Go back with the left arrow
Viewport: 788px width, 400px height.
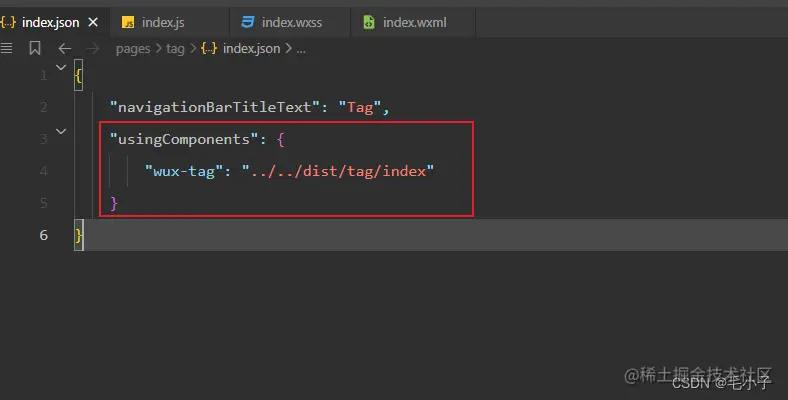[65, 49]
